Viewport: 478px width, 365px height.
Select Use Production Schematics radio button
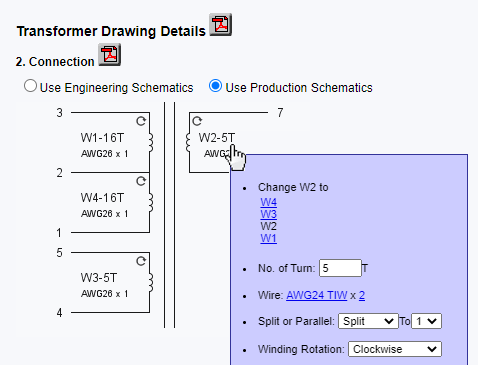point(215,86)
